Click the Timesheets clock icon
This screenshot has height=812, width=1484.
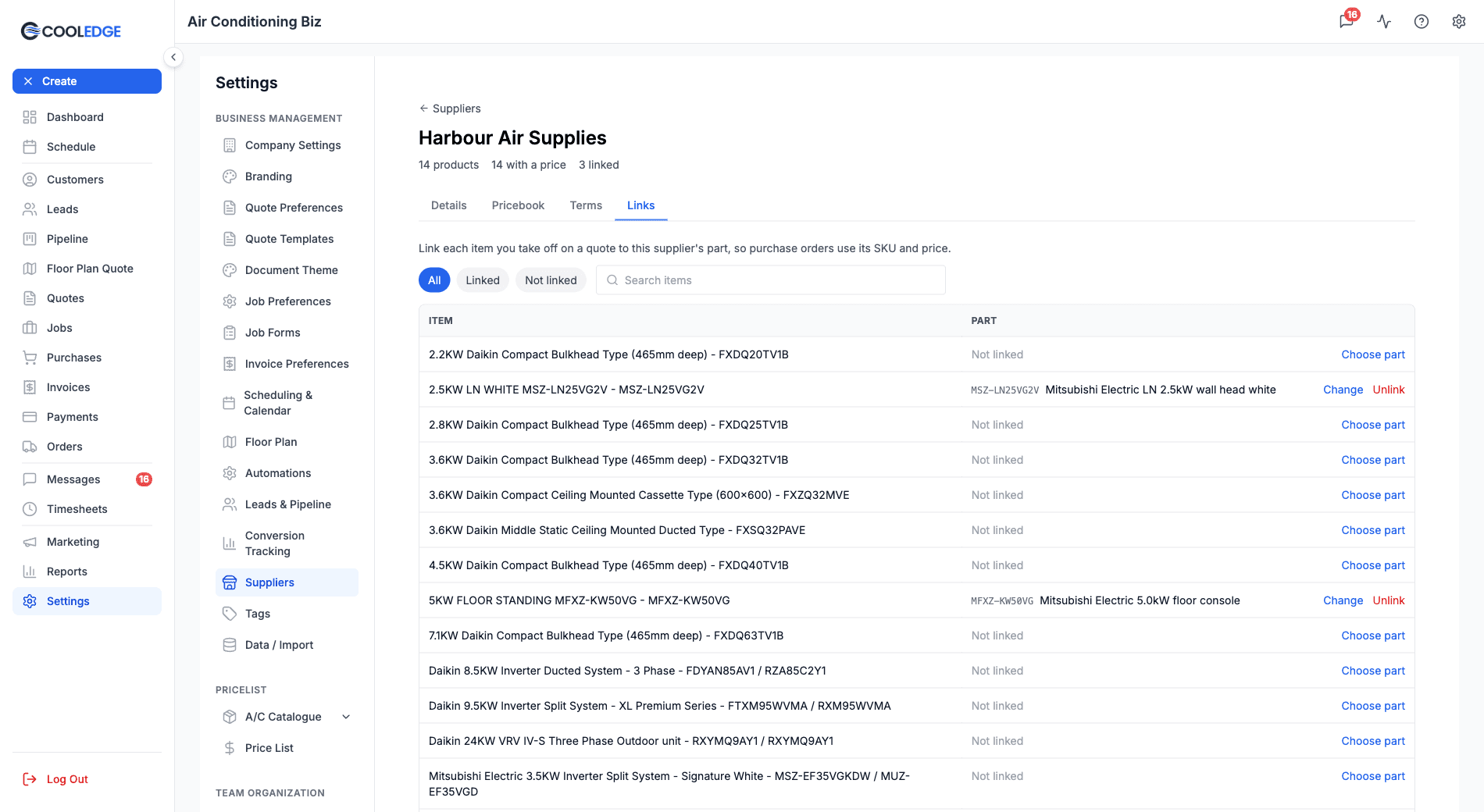tap(30, 509)
